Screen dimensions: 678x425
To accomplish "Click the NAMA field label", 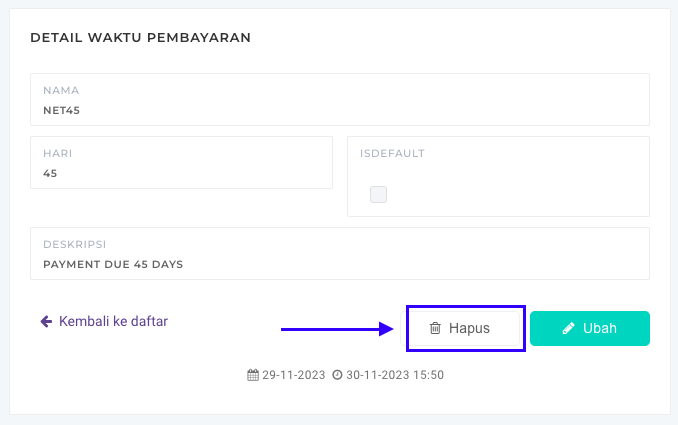I will [61, 90].
